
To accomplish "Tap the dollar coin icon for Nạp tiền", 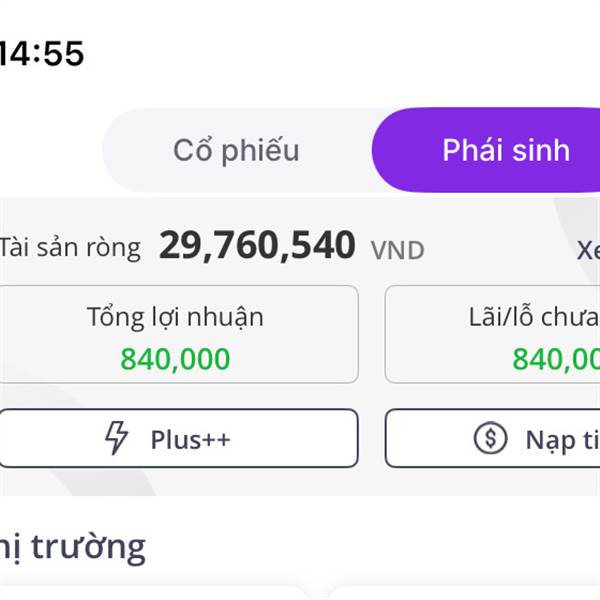I will (490, 438).
